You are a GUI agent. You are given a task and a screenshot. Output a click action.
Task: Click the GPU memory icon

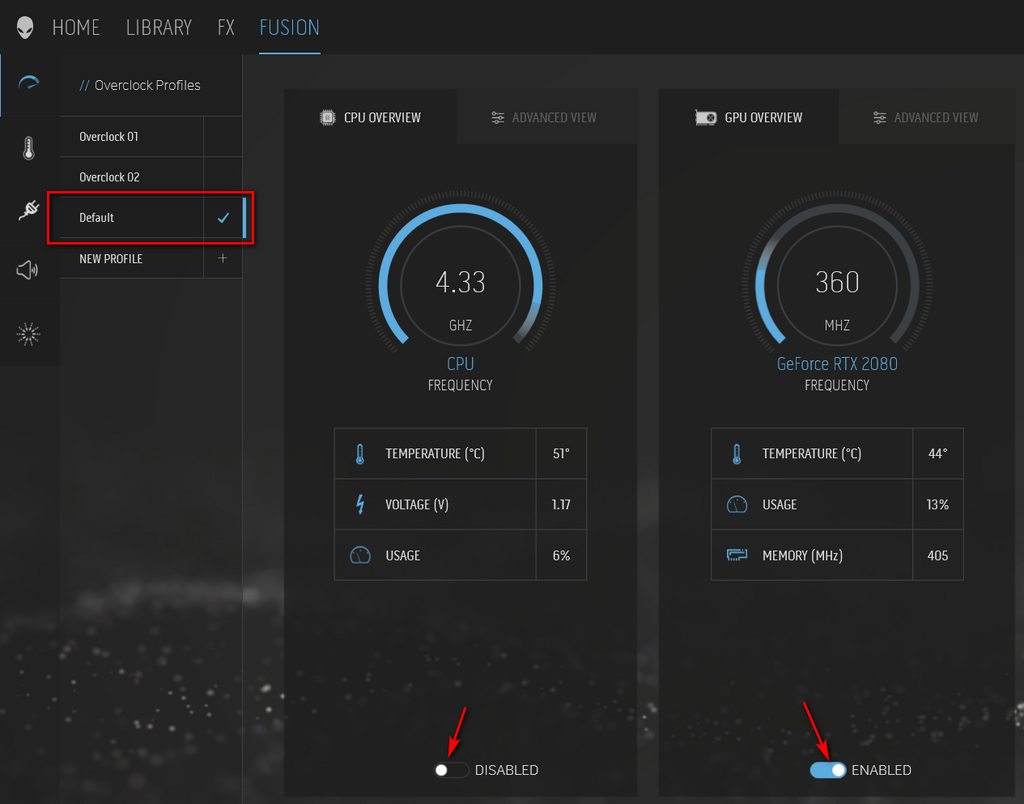(737, 555)
